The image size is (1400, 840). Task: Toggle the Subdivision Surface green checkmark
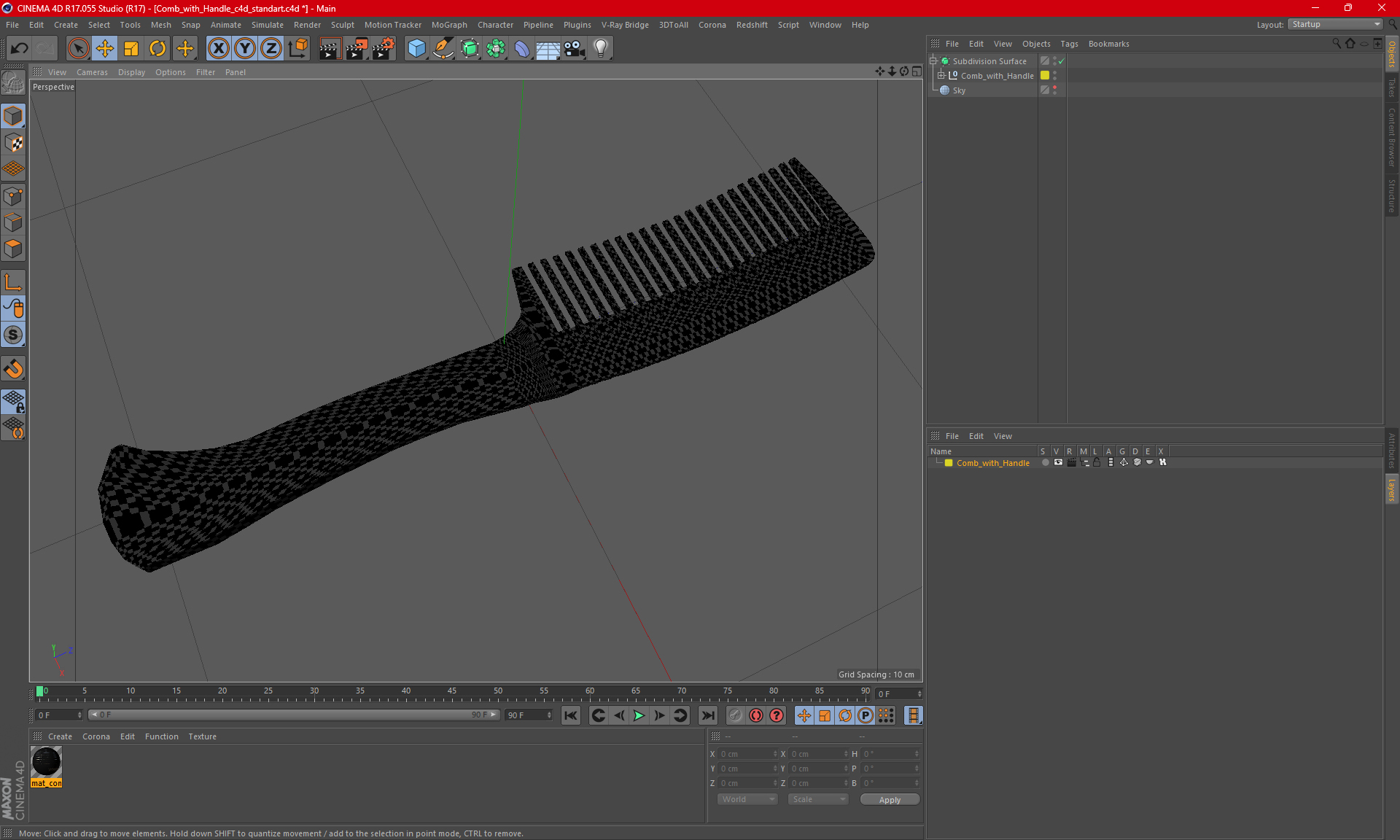pos(1062,61)
